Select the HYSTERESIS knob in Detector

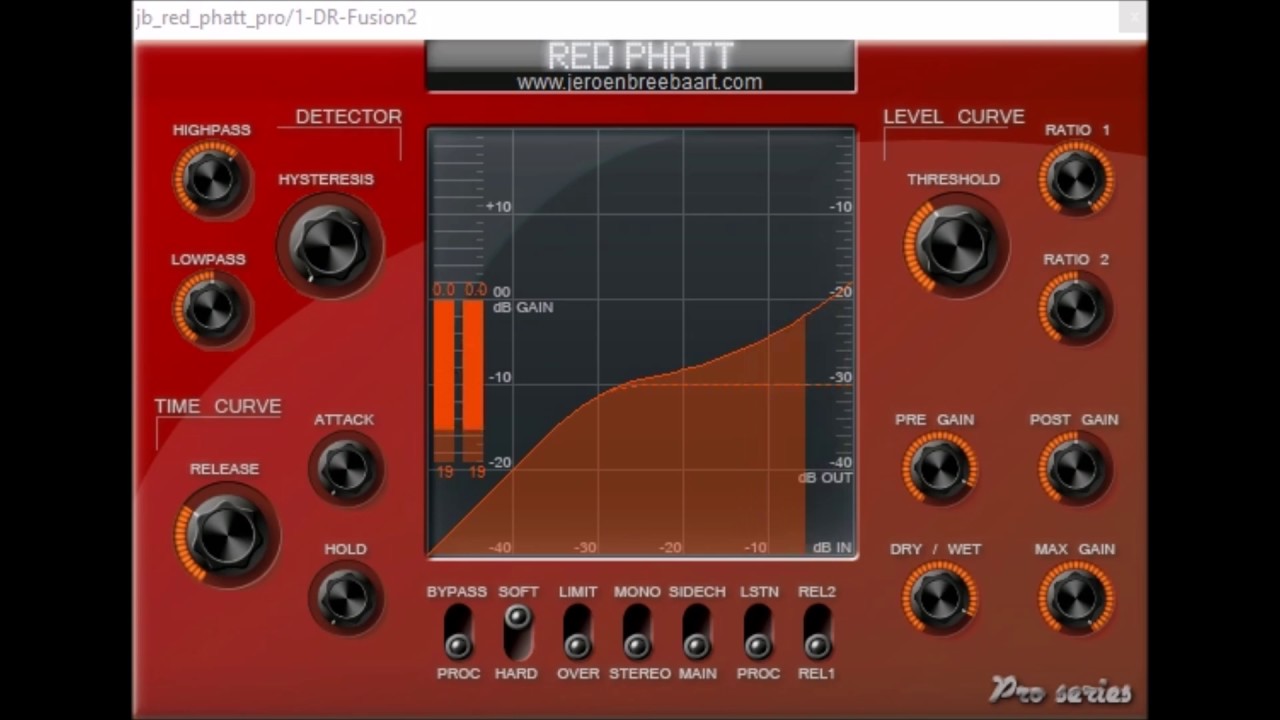[329, 245]
